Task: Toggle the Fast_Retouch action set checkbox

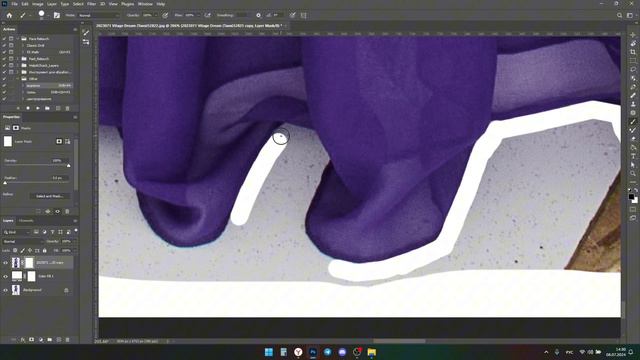Action: (4, 59)
